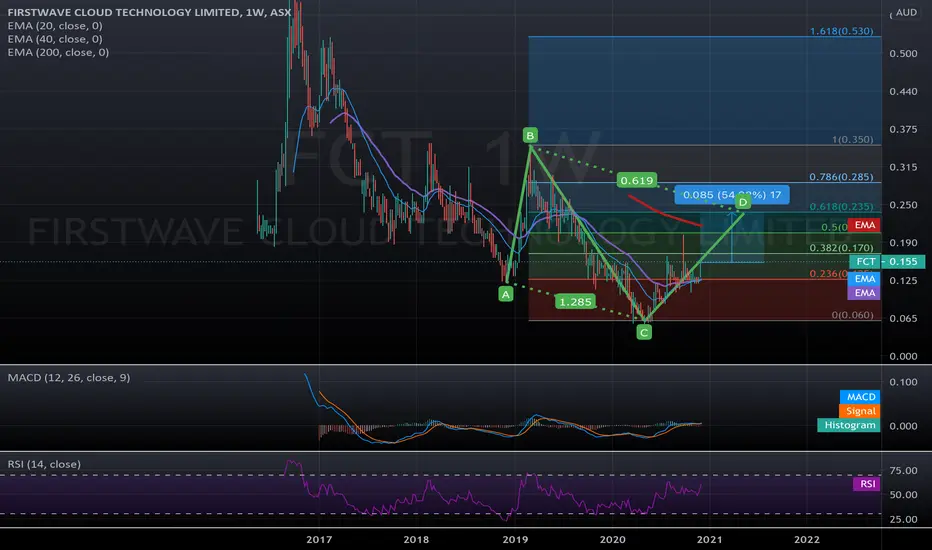Select the 1.285 ratio label
The image size is (932, 550).
[x=575, y=302]
